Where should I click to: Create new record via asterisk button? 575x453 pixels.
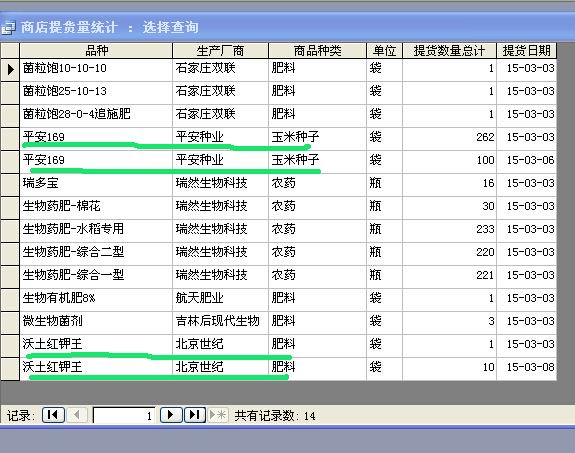(218, 415)
